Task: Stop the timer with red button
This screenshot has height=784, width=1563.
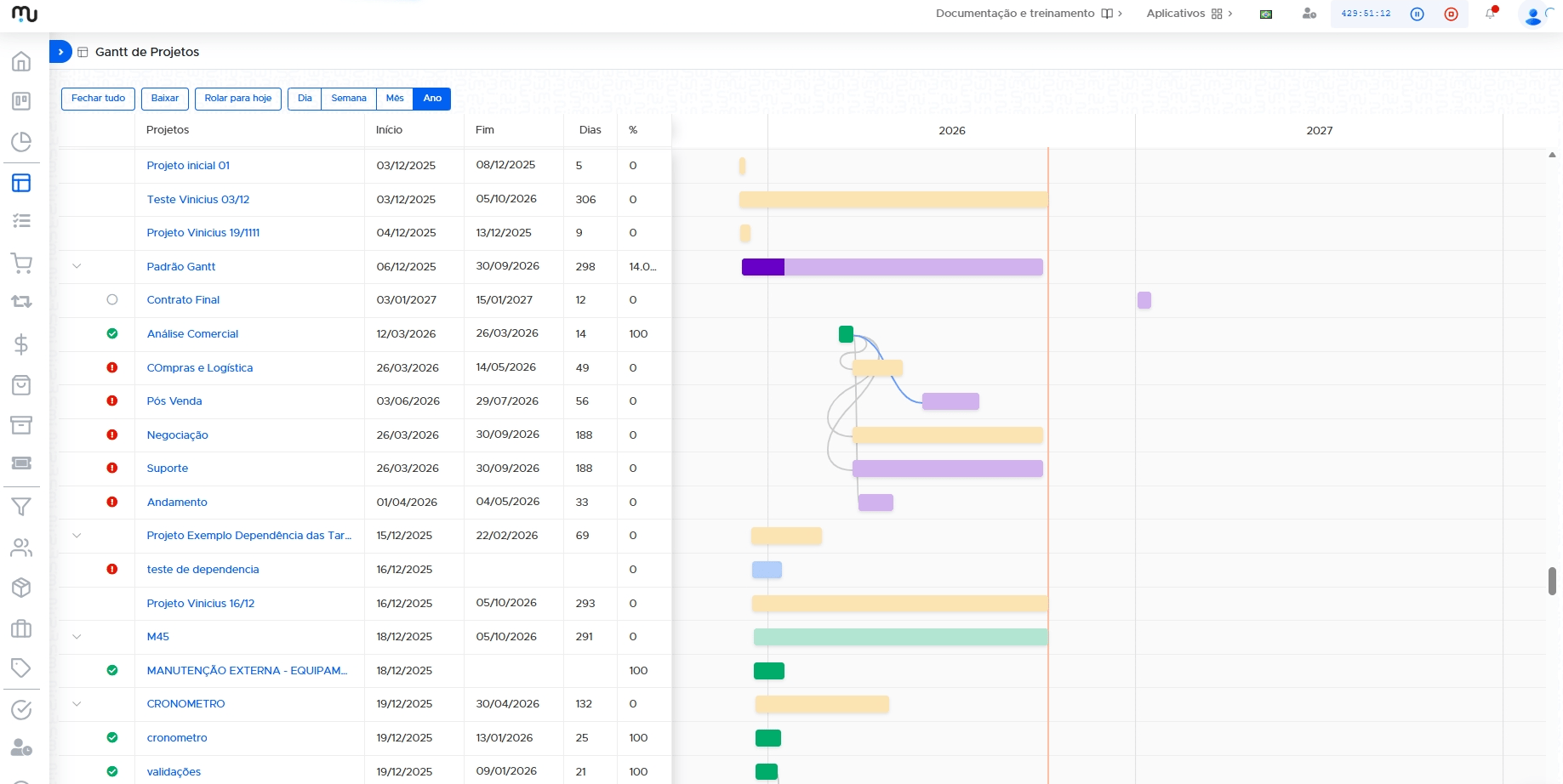Action: (x=1452, y=14)
